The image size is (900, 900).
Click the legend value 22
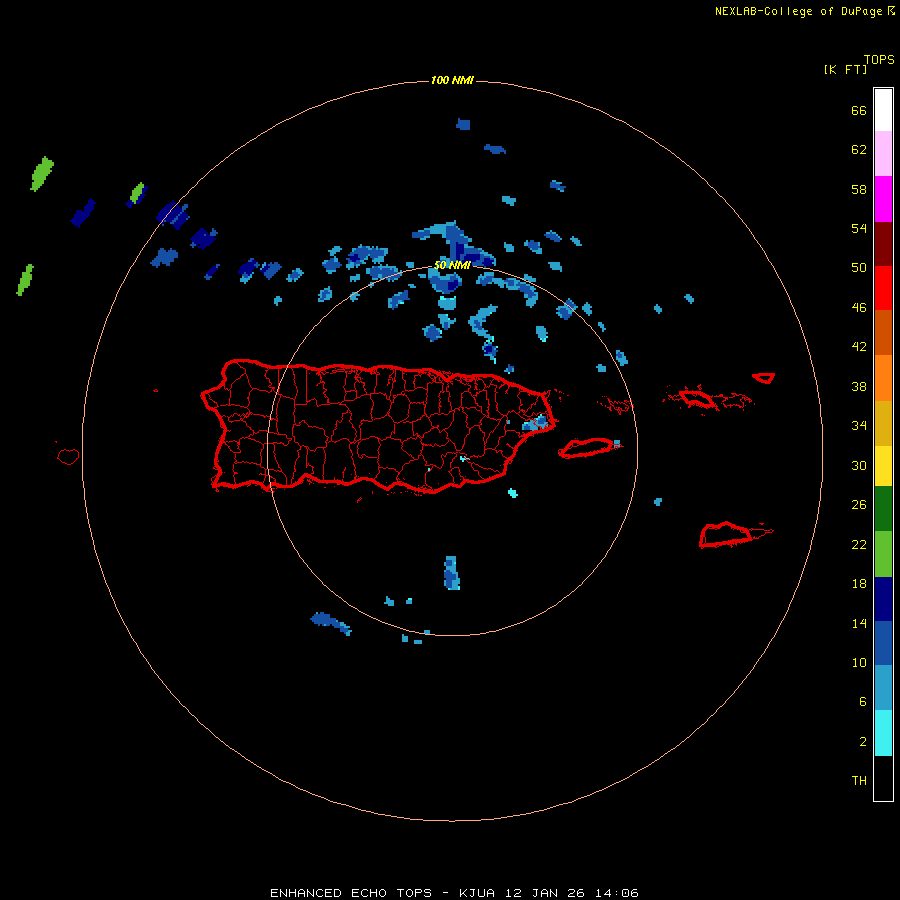(859, 545)
